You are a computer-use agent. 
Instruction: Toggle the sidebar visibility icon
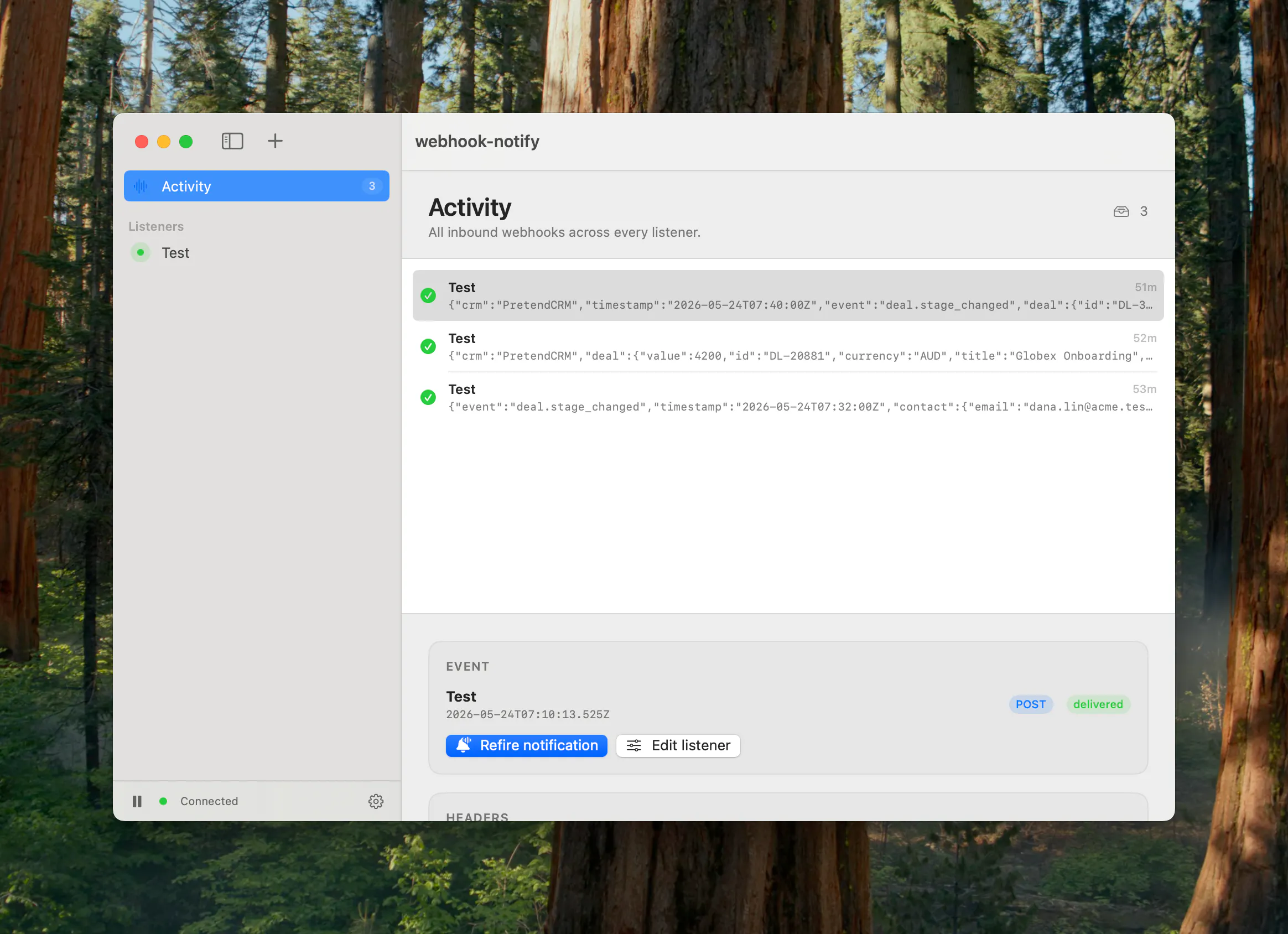pos(232,141)
